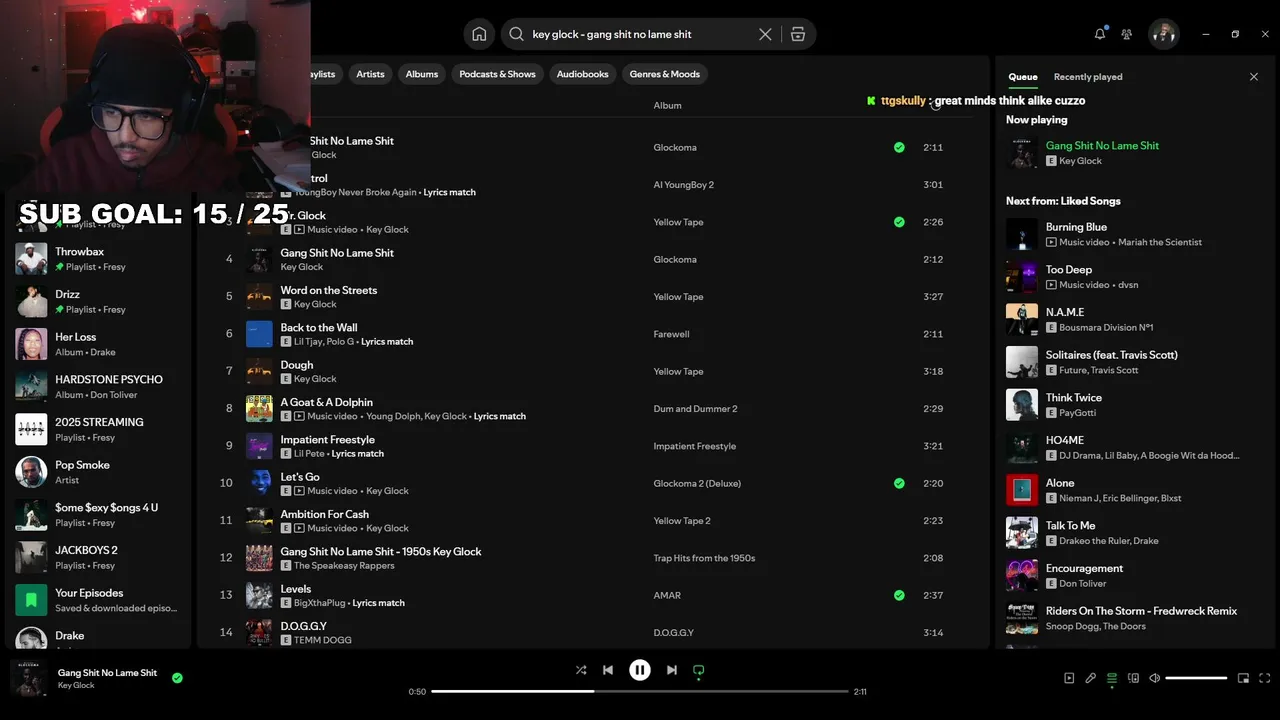The image size is (1280, 720).
Task: Open Her Loss album in the library
Action: click(x=97, y=344)
